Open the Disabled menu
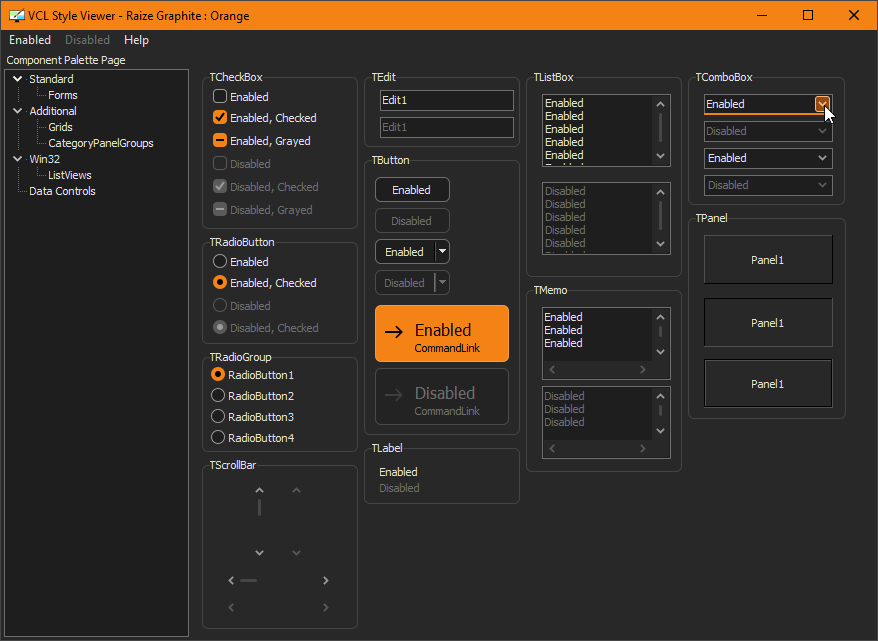Viewport: 878px width, 641px height. [87, 40]
